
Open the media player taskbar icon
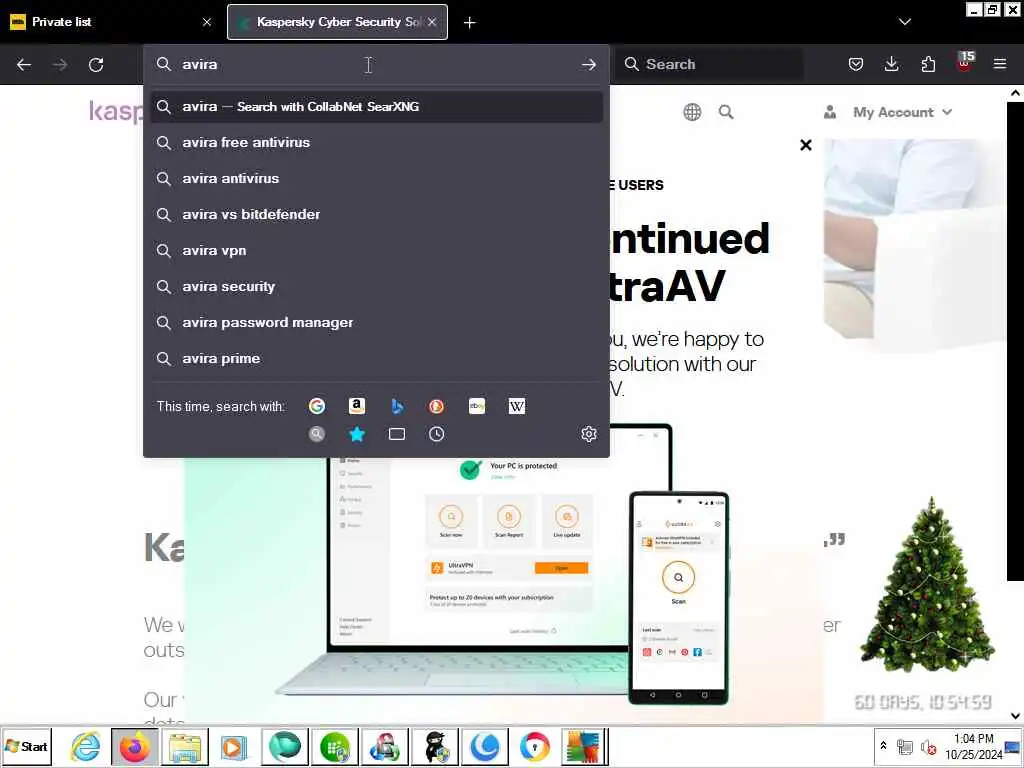pos(233,746)
